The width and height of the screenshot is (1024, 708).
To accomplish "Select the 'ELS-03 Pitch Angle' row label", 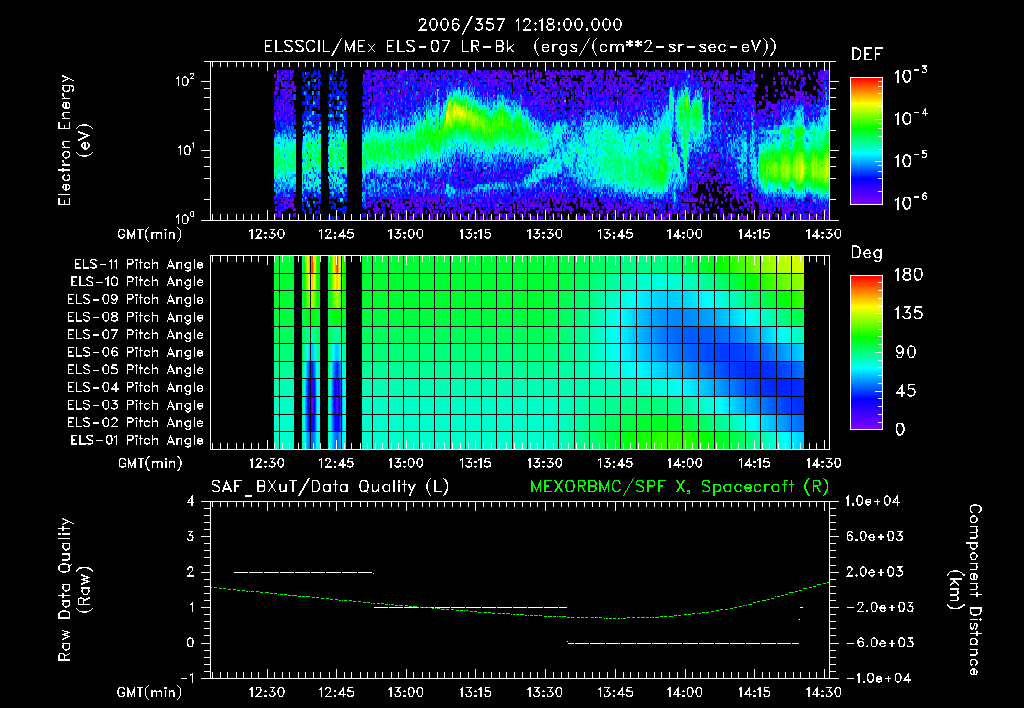I will [136, 406].
